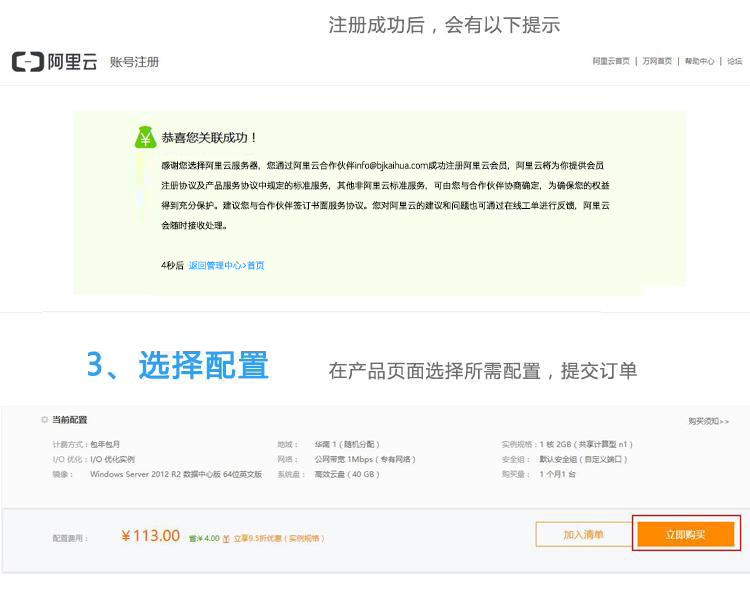Click the I/O 优化实例 value
Screen dimensions: 750x609
point(112,459)
